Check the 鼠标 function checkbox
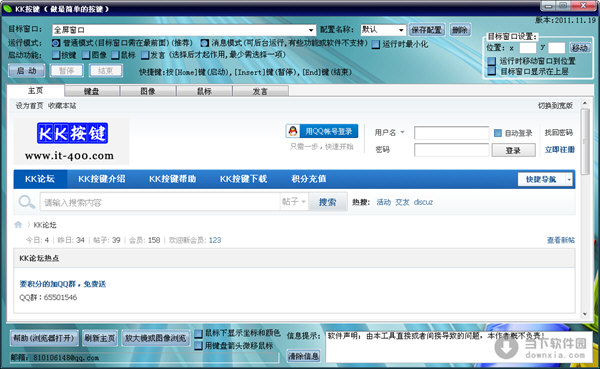The height and width of the screenshot is (369, 600). 115,55
